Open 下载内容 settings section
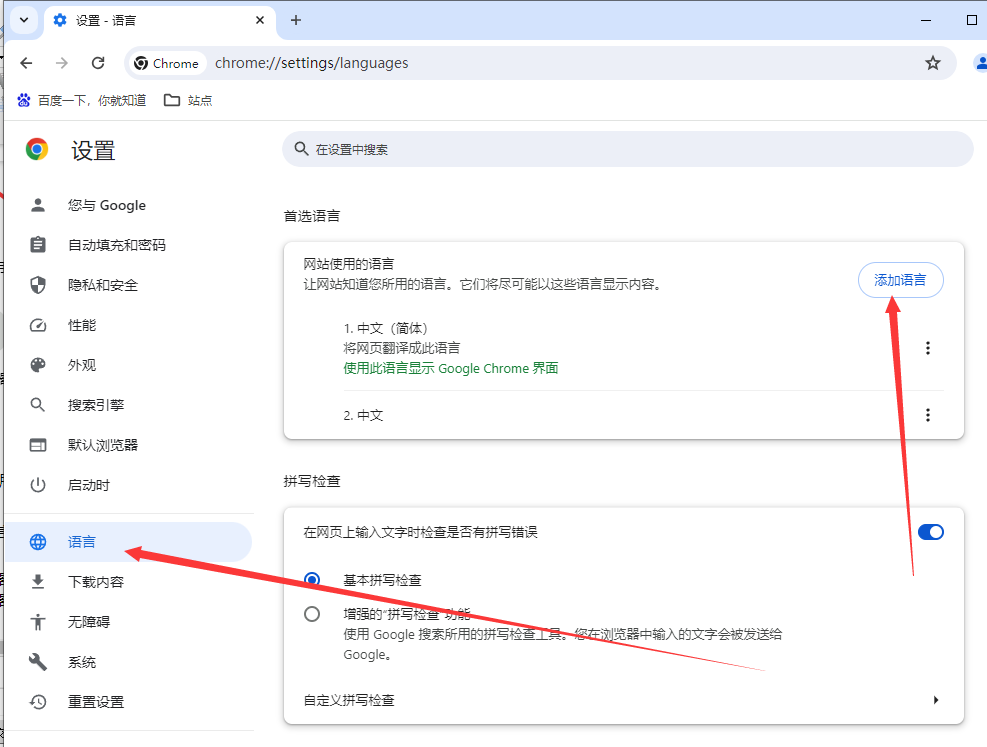Viewport: 987px width, 747px height. [x=128, y=581]
